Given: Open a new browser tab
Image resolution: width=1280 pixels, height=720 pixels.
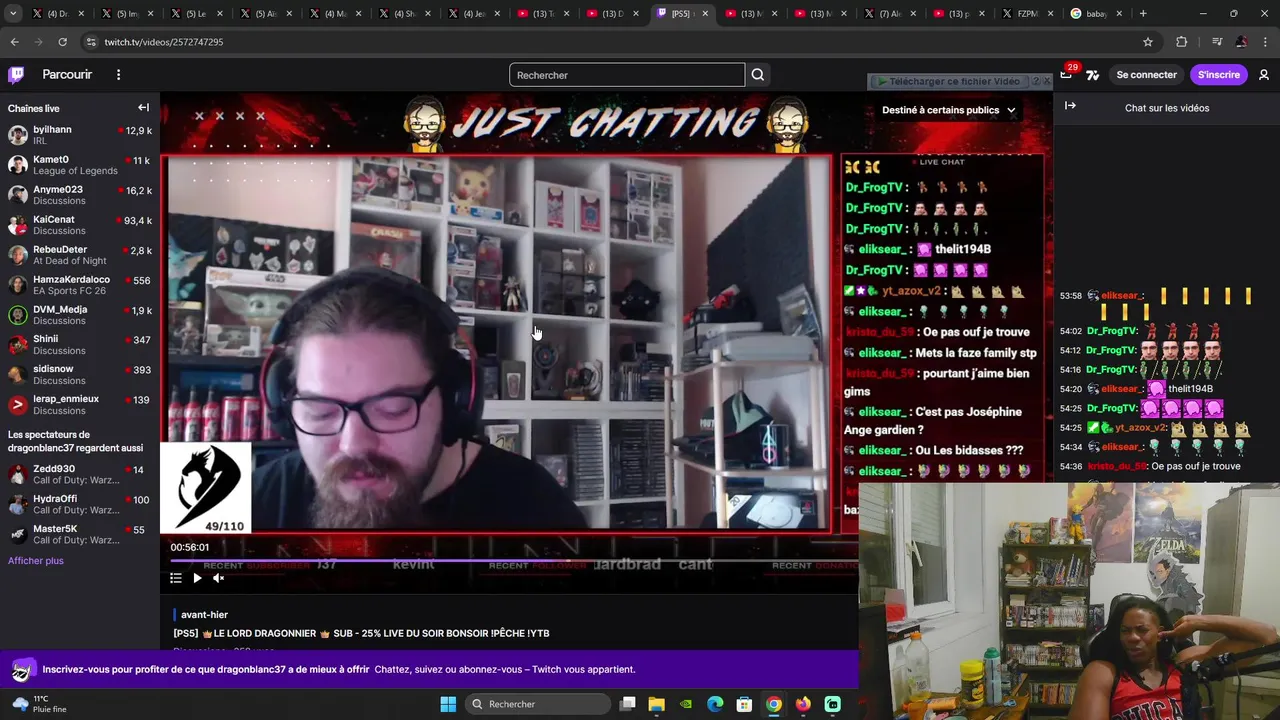Looking at the screenshot, I should coord(1143,14).
